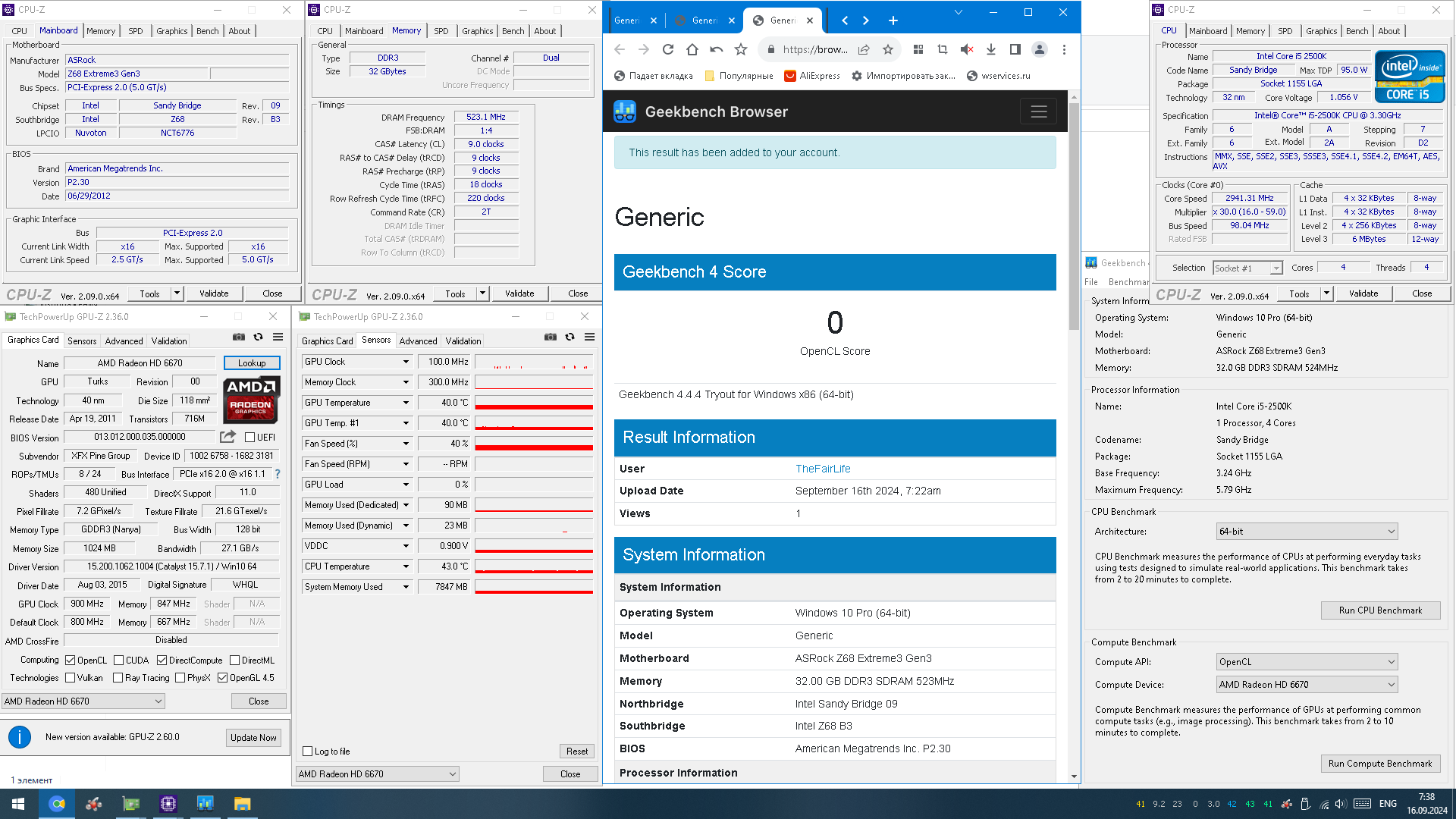Toggle the UEFI checkbox in GPU-Z

tap(249, 438)
